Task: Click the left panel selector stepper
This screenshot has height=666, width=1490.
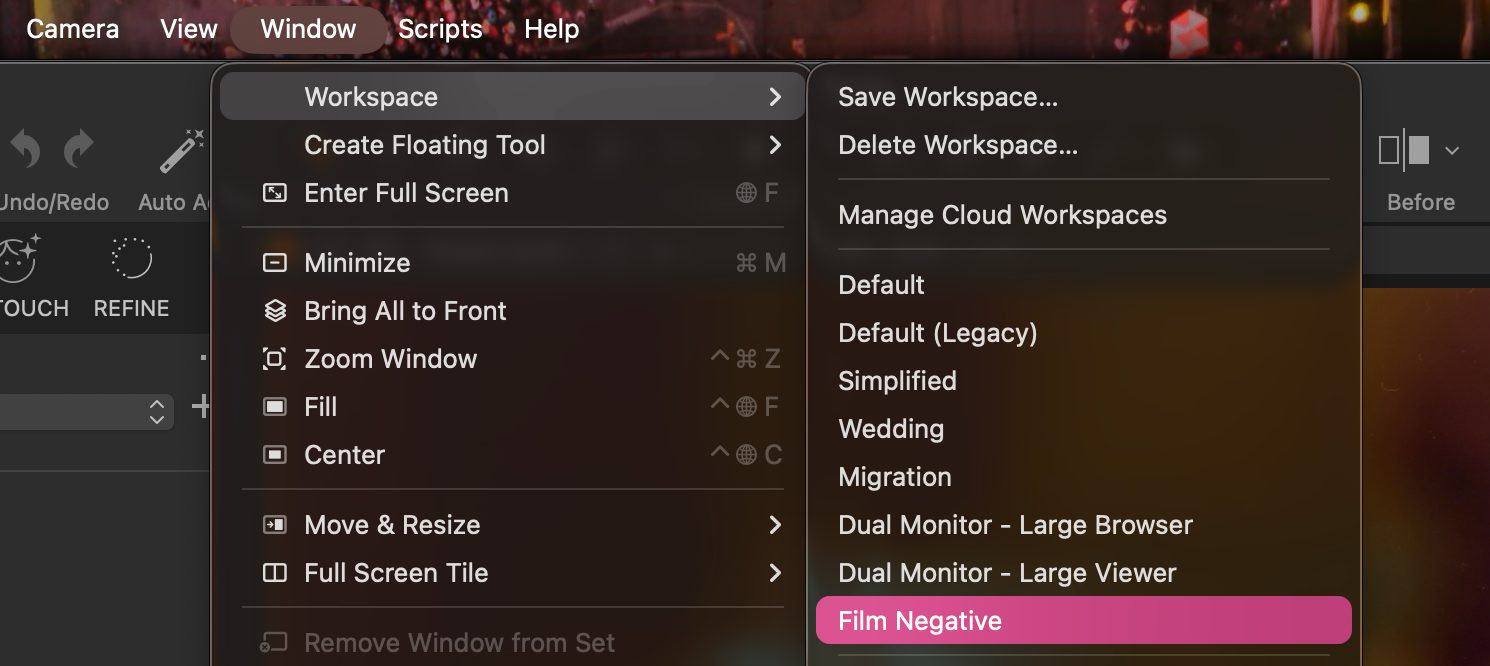Action: click(156, 411)
